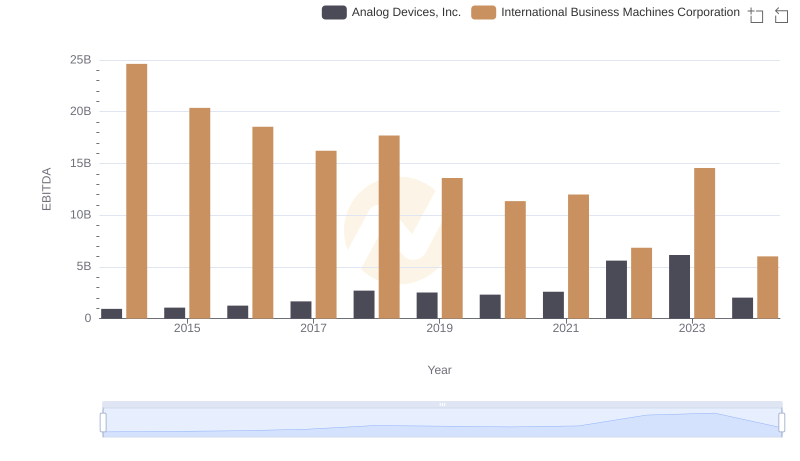Click the IBM bar for 2016
Screen dimensions: 800x461
click(263, 223)
